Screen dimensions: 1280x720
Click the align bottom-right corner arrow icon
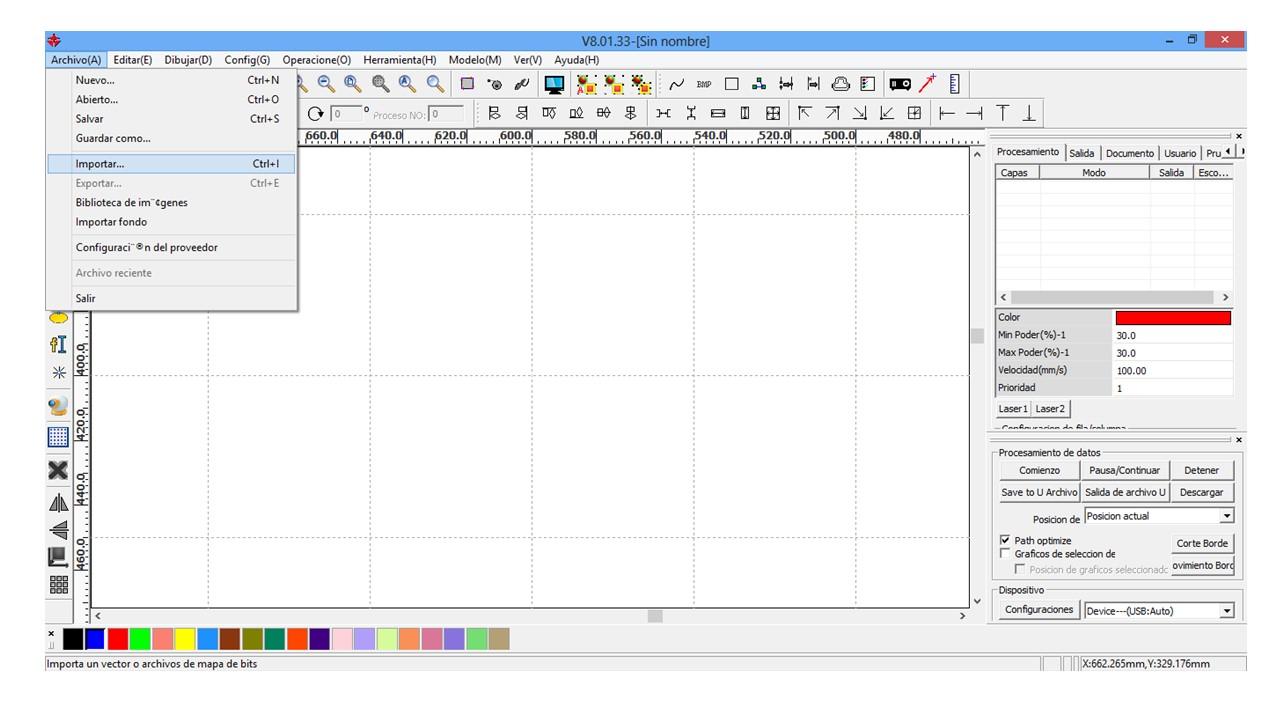tap(859, 114)
